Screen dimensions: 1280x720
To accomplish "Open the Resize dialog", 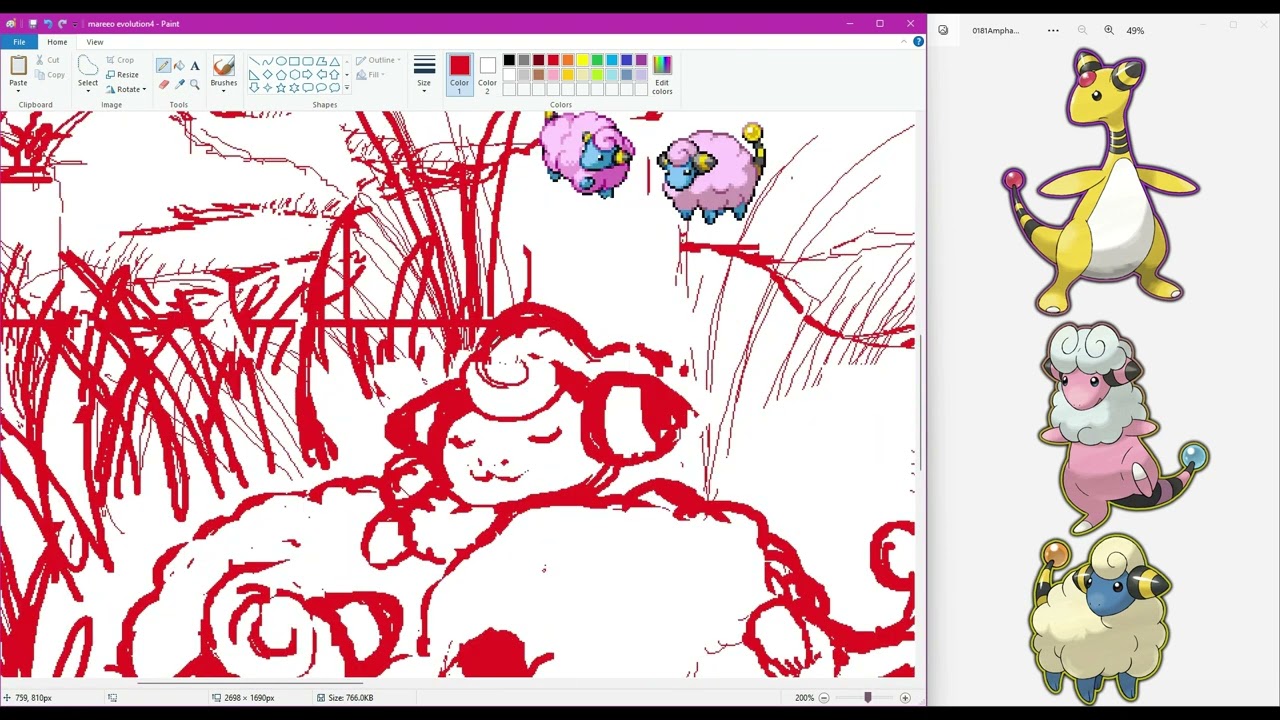I will [123, 75].
